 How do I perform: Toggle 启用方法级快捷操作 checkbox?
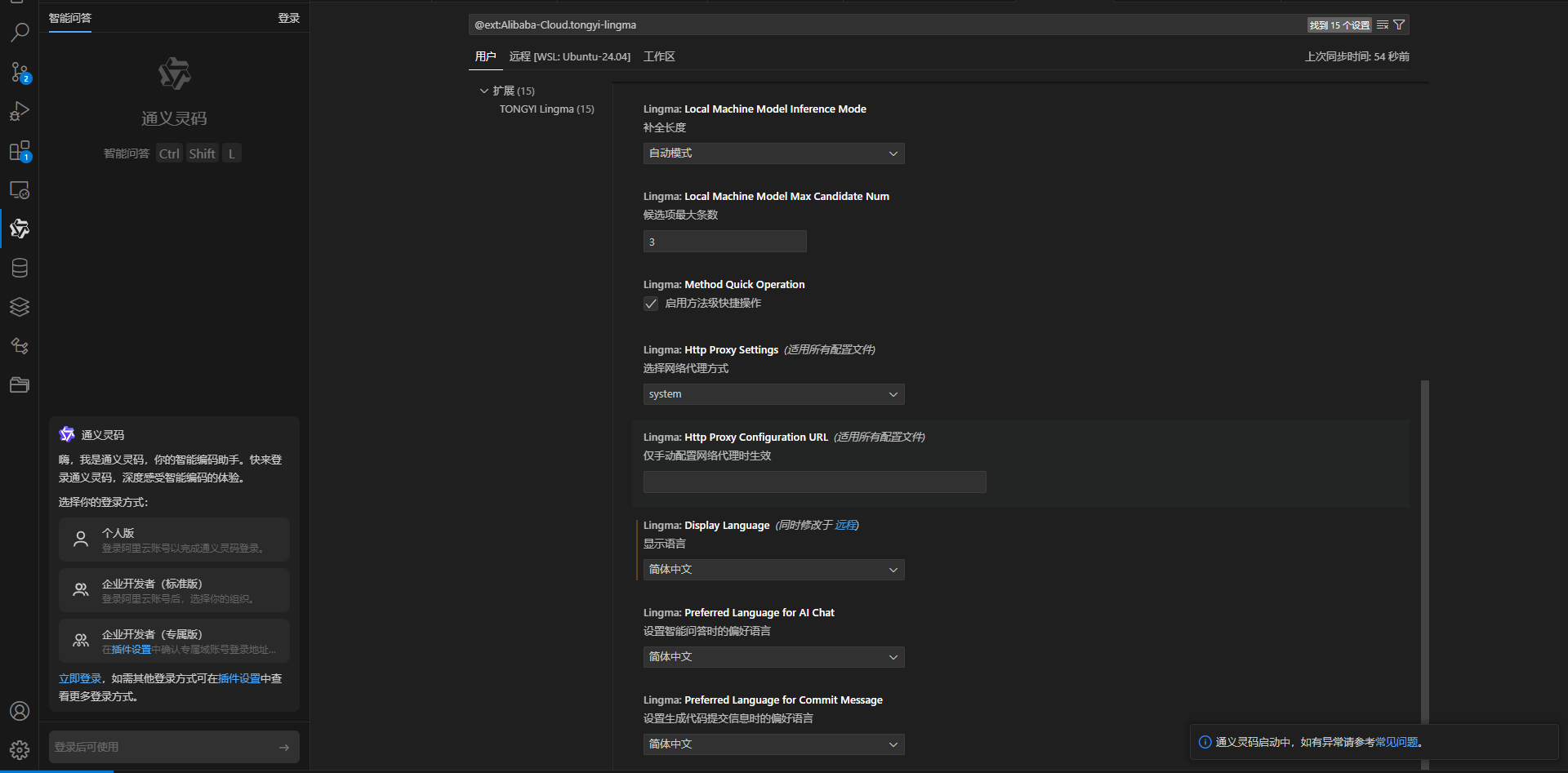(x=651, y=304)
